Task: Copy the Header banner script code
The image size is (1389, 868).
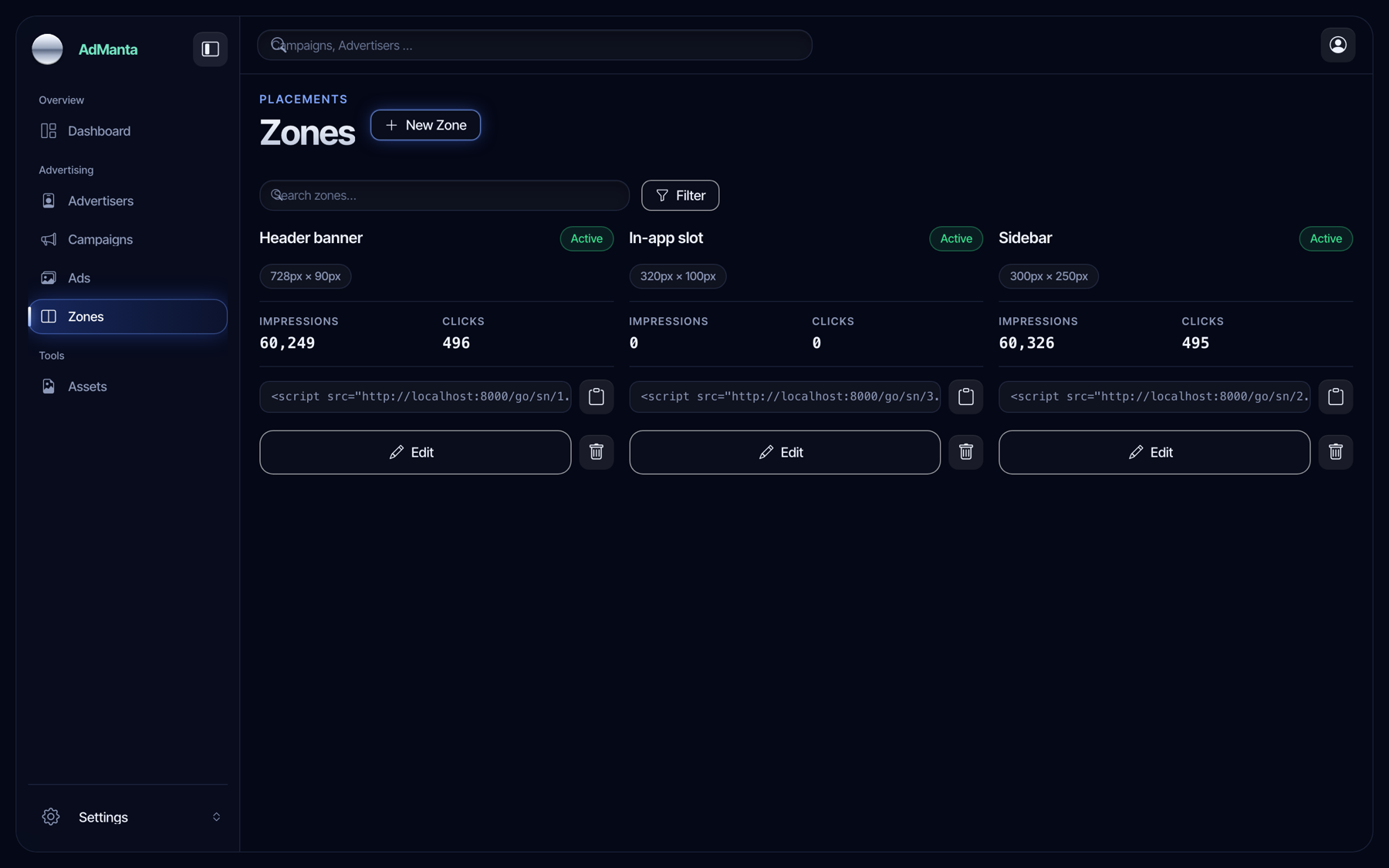Action: 596,397
